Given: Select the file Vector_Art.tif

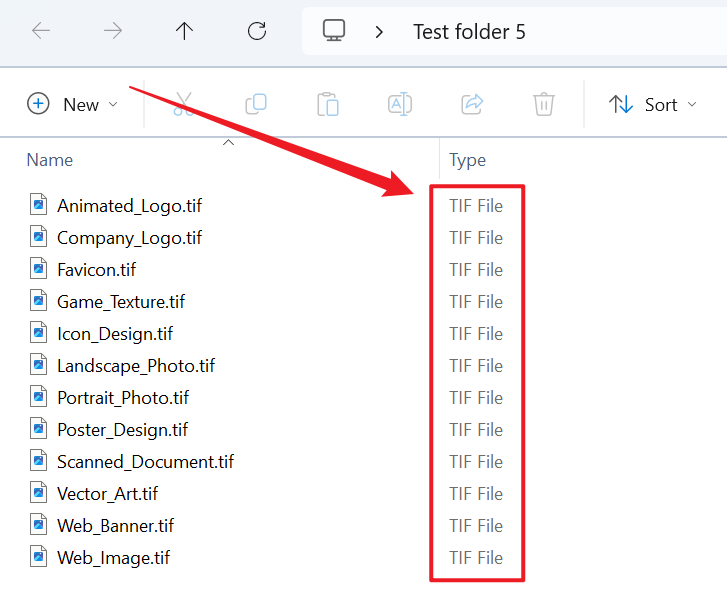Looking at the screenshot, I should pos(107,493).
